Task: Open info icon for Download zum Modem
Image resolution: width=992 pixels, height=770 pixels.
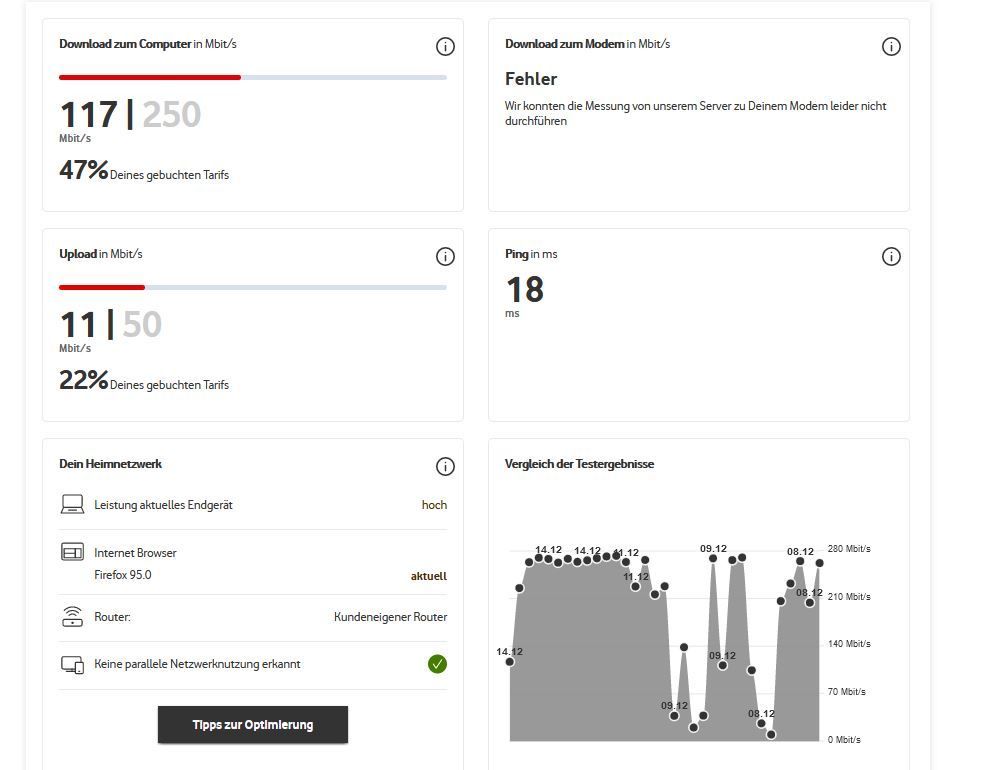Action: (x=891, y=46)
